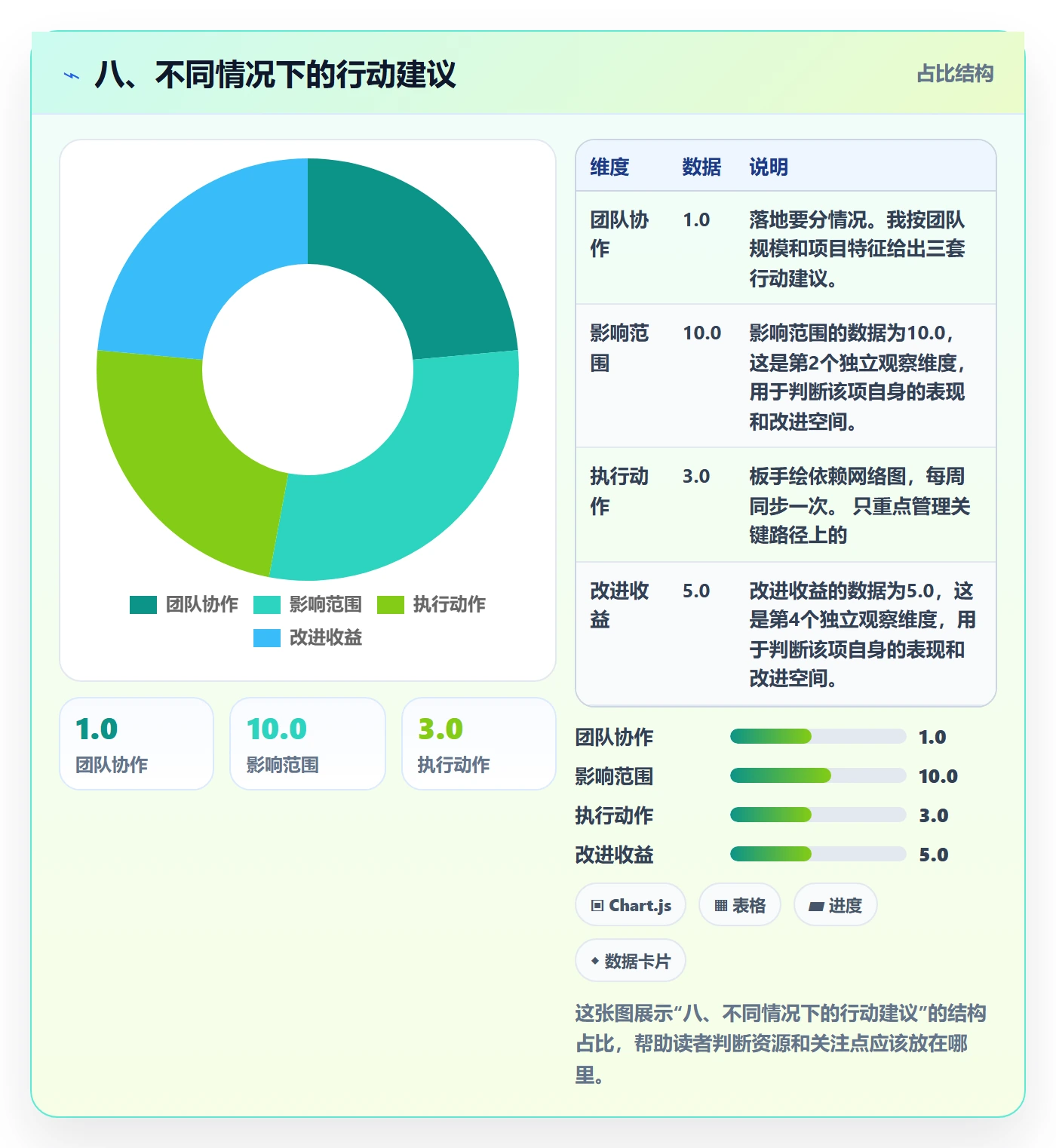
Task: Click the 1.0 value in the table
Action: 696,220
